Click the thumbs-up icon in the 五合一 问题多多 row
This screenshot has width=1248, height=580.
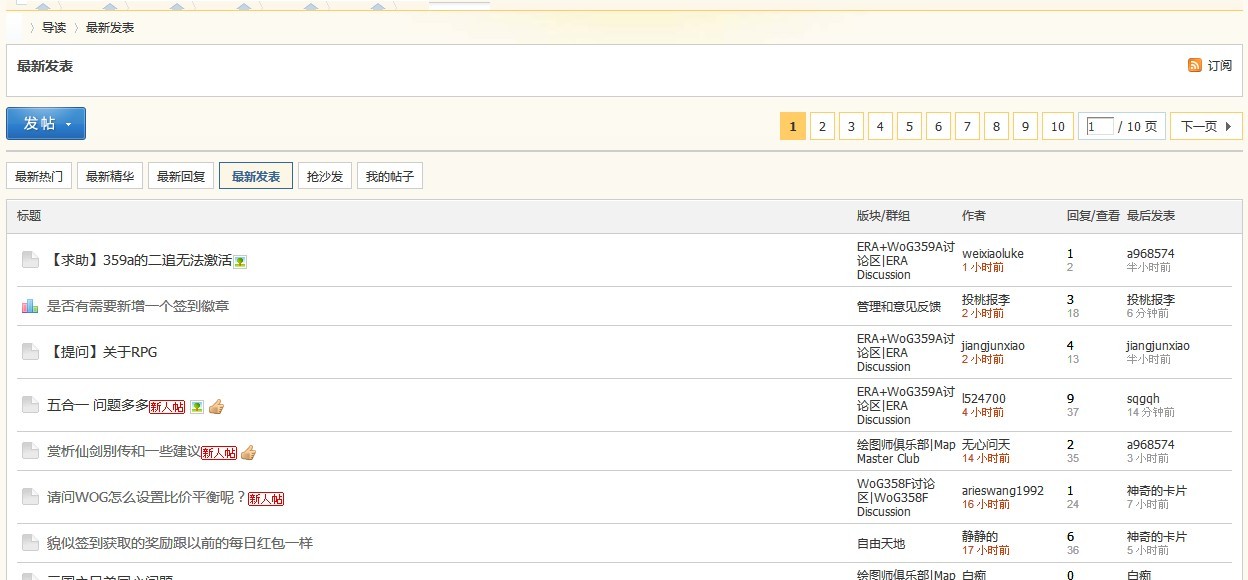(x=216, y=406)
